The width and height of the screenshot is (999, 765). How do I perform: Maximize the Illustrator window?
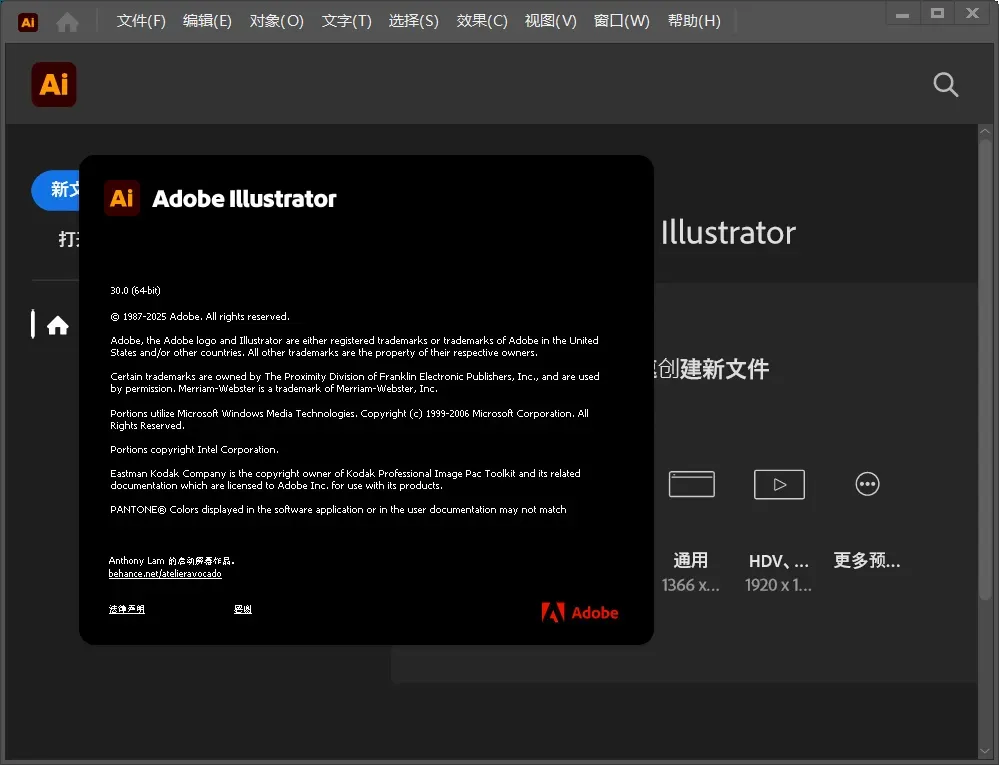click(x=937, y=14)
